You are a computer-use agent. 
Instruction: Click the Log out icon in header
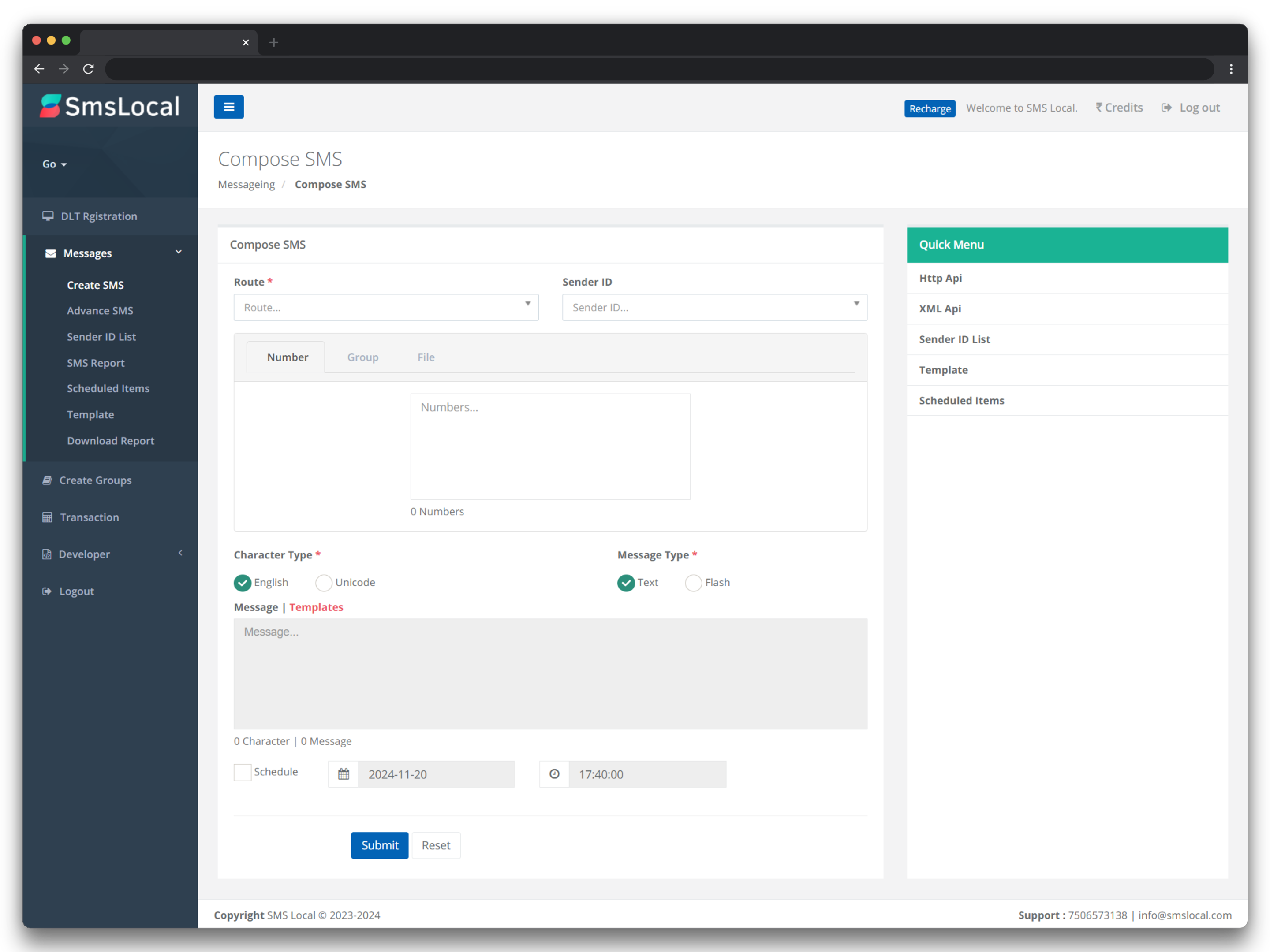(x=1167, y=108)
